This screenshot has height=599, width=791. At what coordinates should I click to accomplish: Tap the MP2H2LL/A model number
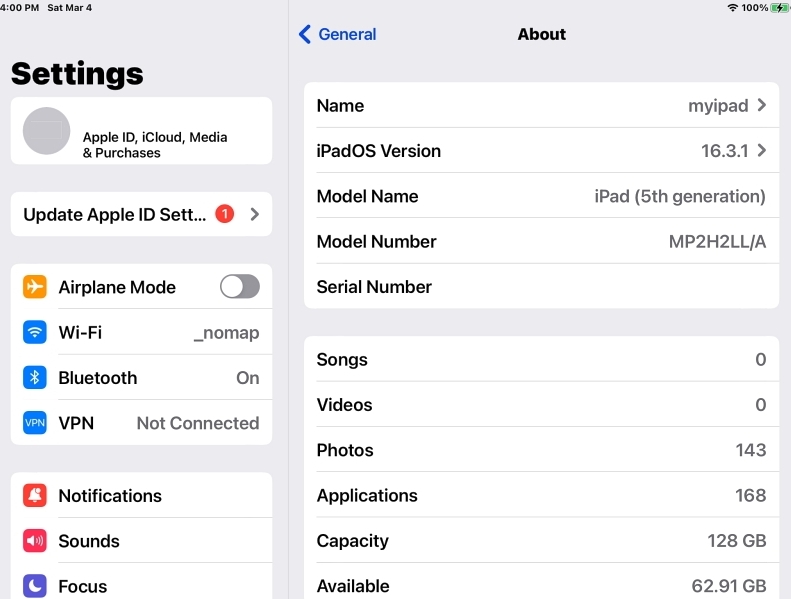tap(717, 242)
